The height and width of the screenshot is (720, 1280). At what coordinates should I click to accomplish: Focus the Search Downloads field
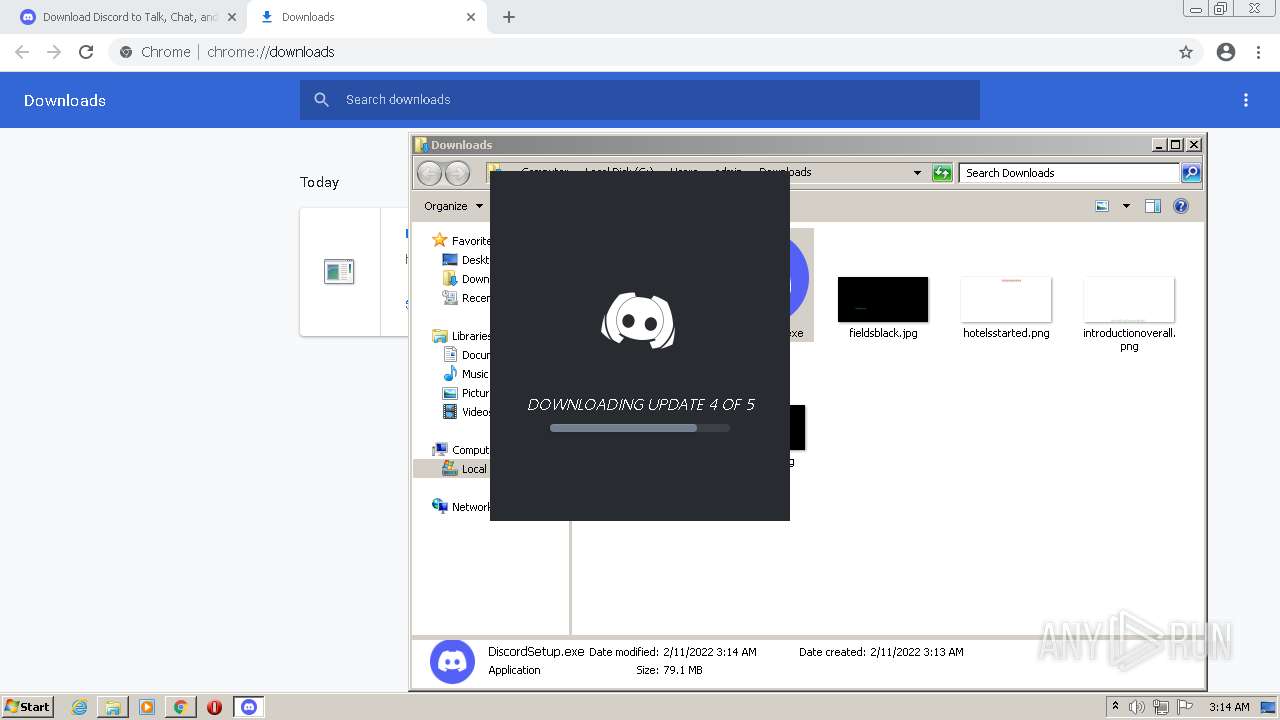1069,173
